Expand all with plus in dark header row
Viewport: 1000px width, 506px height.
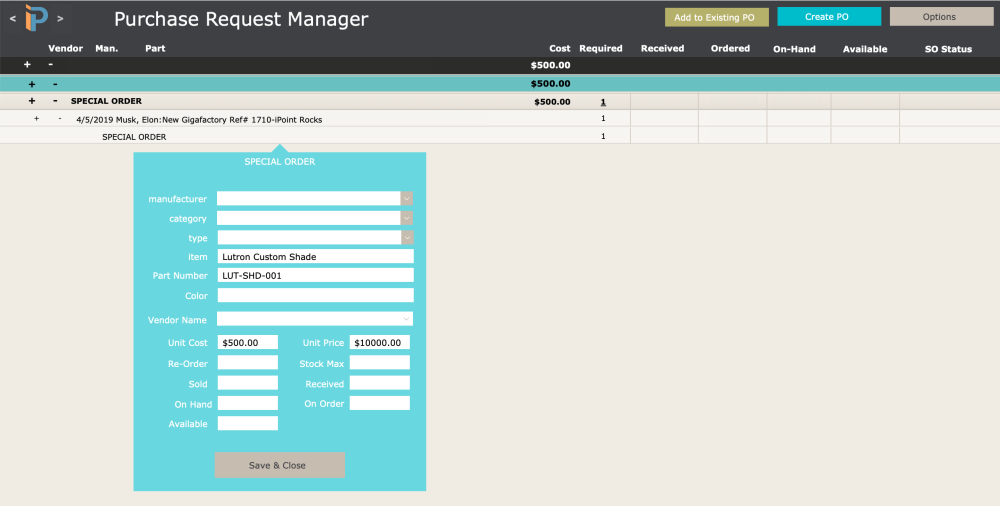tap(27, 64)
